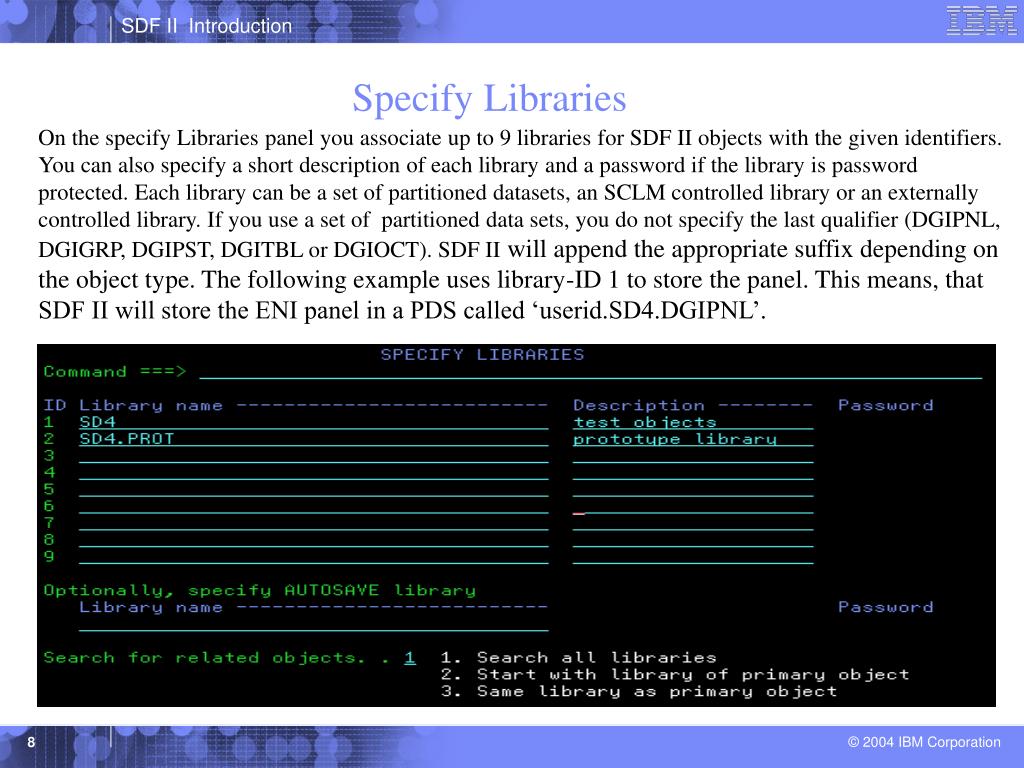
Task: Click the 'Search for related objects' value field
Action: click(409, 658)
